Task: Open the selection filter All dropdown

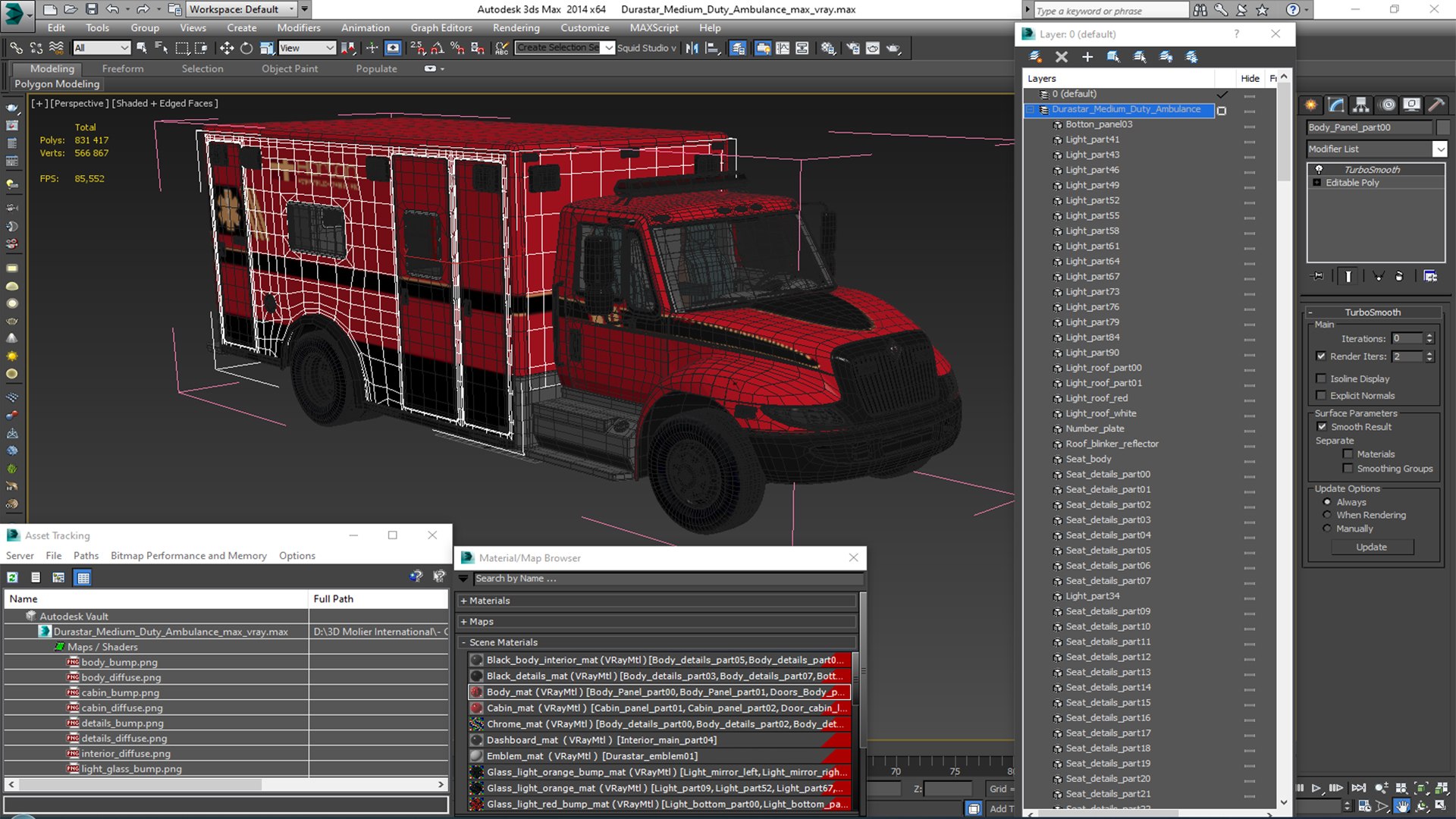Action: [102, 48]
